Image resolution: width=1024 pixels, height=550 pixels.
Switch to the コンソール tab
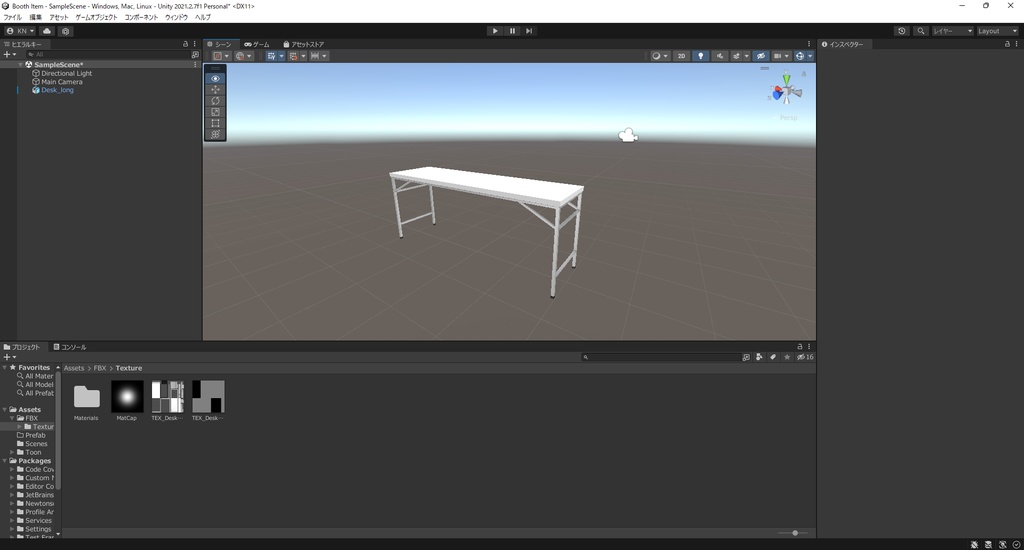click(70, 347)
